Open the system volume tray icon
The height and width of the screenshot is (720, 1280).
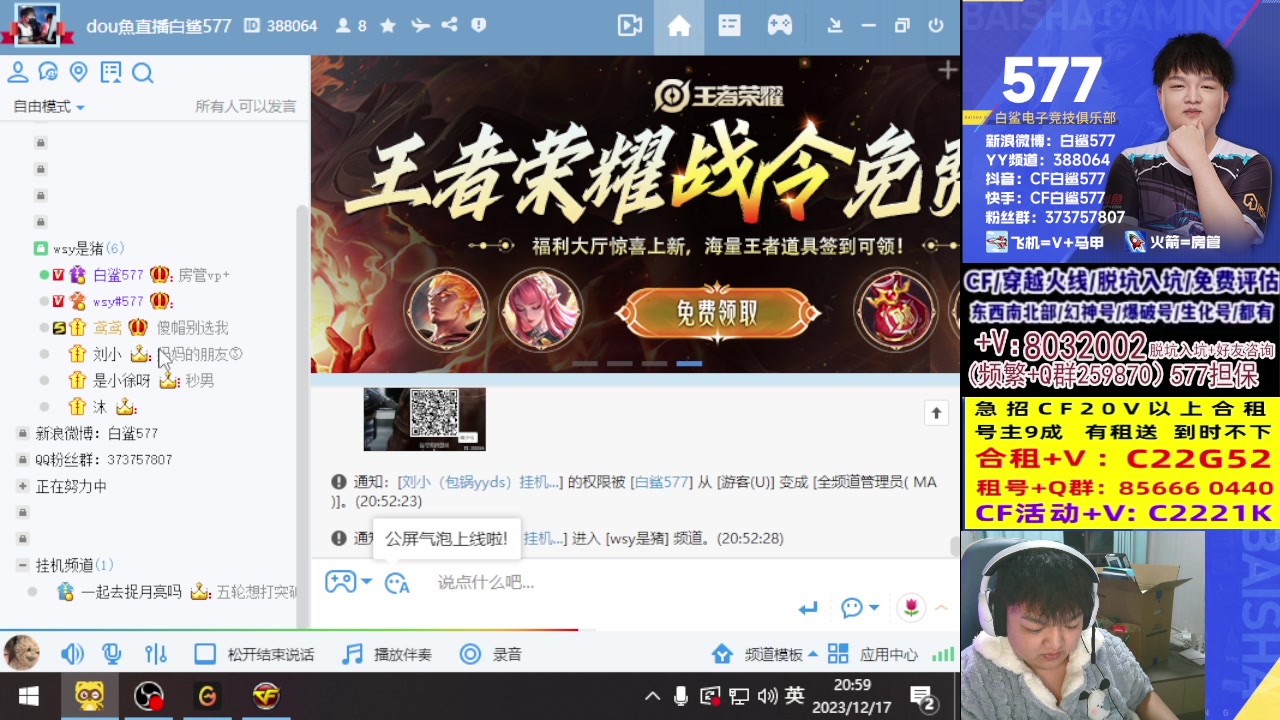pyautogui.click(x=767, y=696)
